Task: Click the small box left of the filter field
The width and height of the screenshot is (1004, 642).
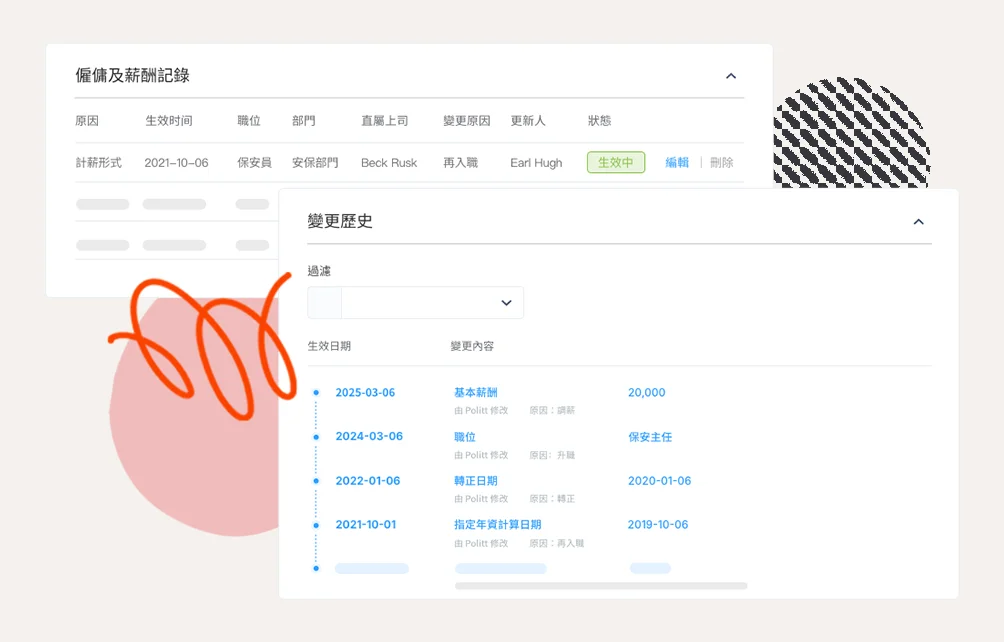Action: click(324, 303)
